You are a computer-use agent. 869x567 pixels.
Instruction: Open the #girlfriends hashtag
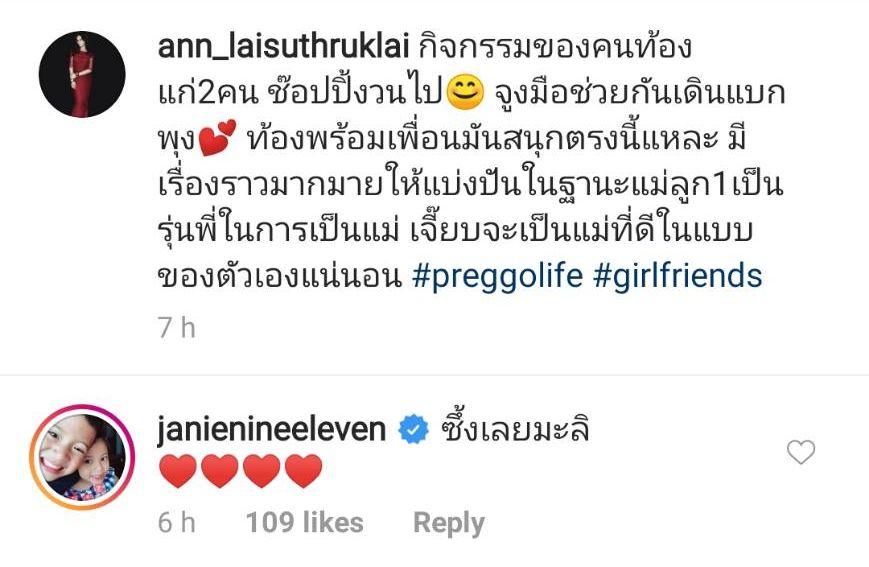tap(677, 275)
